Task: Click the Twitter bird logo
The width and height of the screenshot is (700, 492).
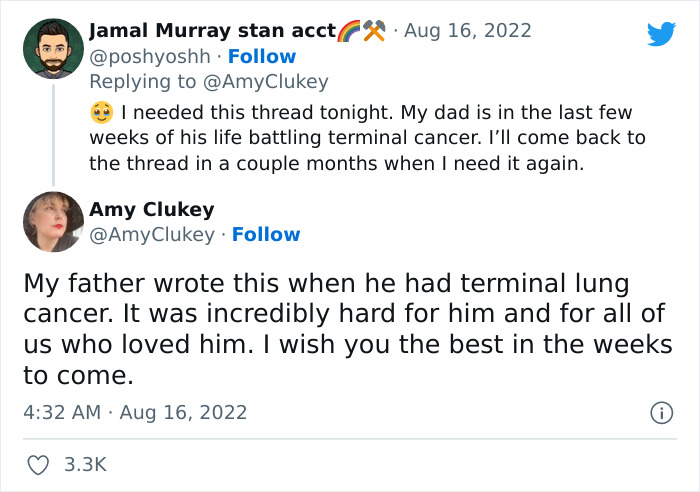Action: coord(661,33)
